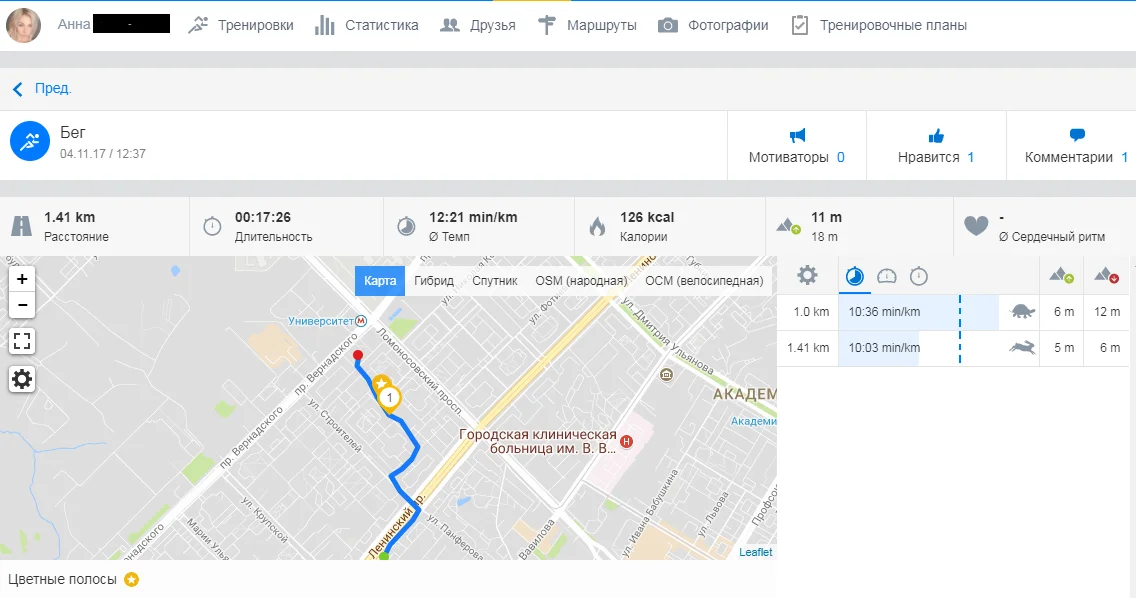Click the Комментарии label
The image size is (1136, 598).
[1069, 157]
